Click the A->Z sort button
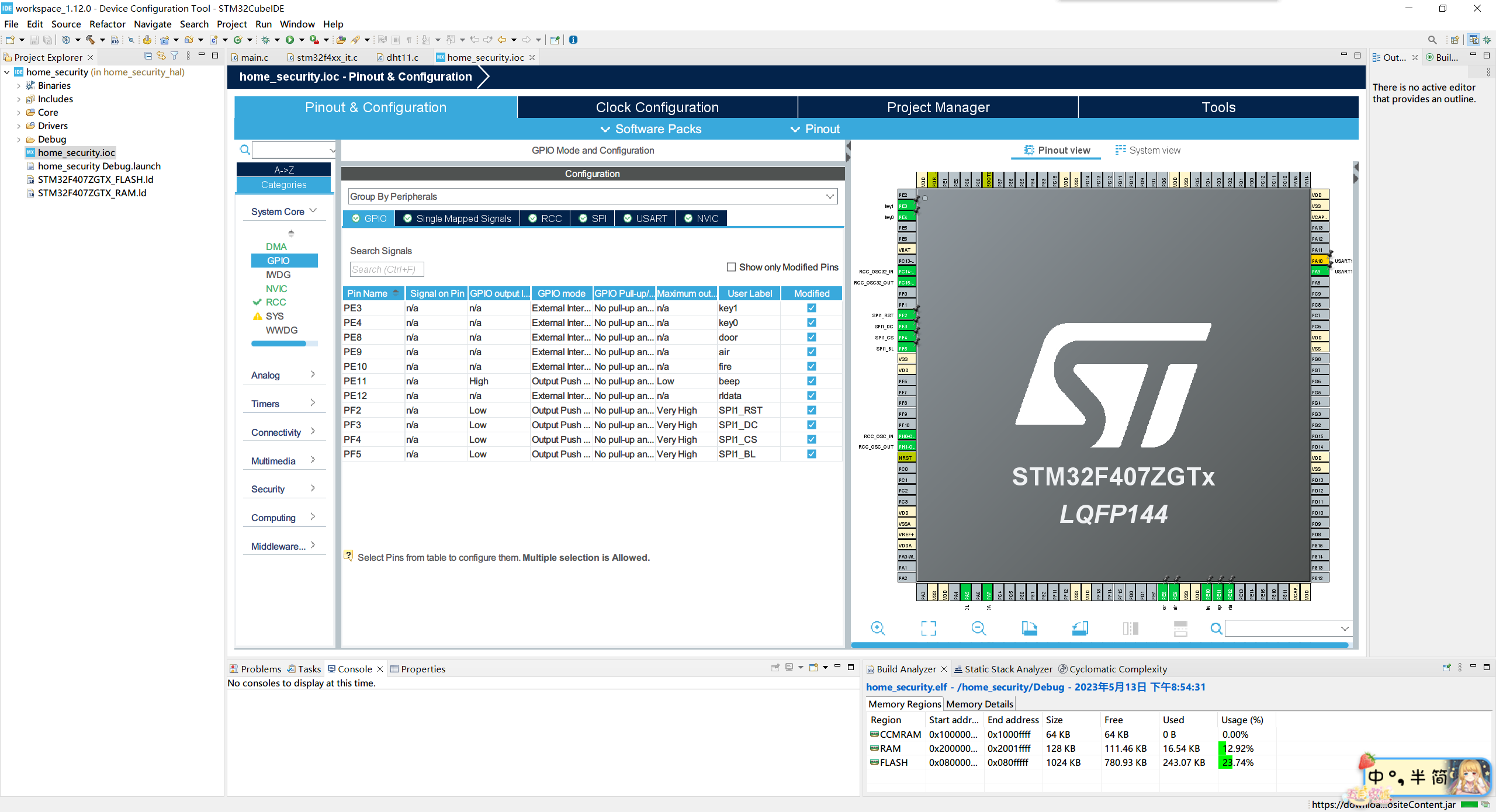 283,170
